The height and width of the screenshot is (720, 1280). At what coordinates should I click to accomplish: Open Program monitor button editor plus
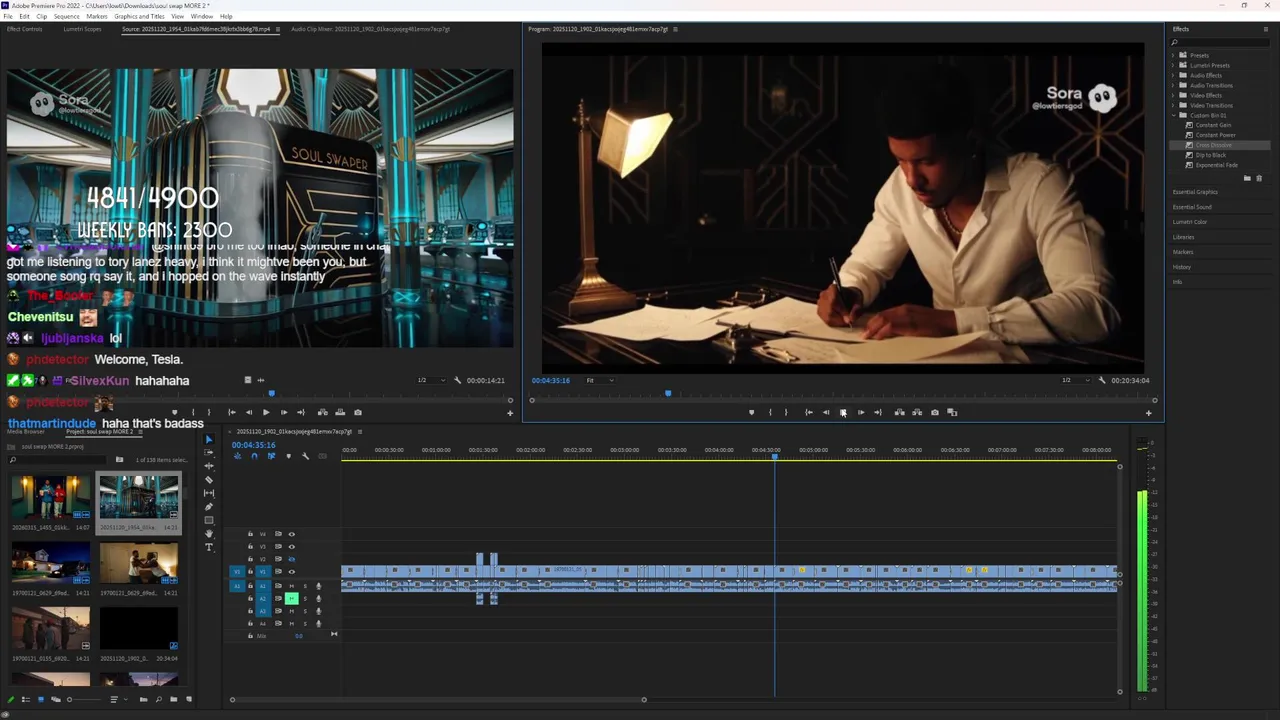[1148, 412]
